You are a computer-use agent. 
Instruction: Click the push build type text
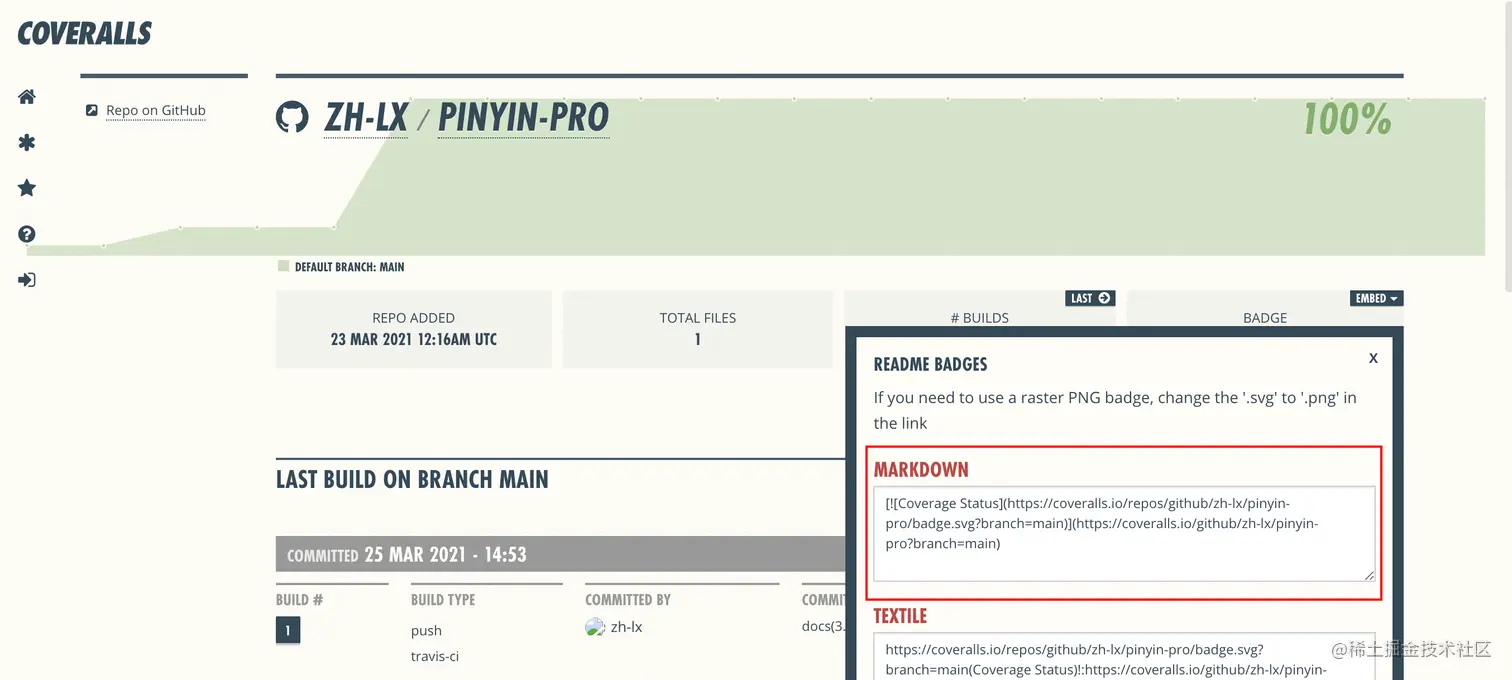click(426, 631)
